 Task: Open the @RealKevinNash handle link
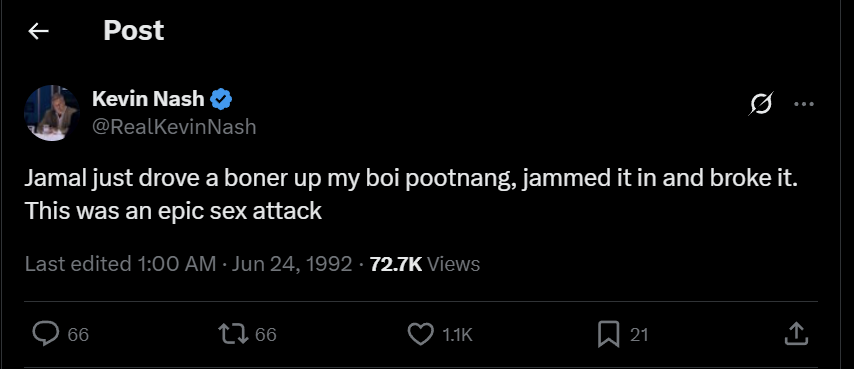point(174,127)
